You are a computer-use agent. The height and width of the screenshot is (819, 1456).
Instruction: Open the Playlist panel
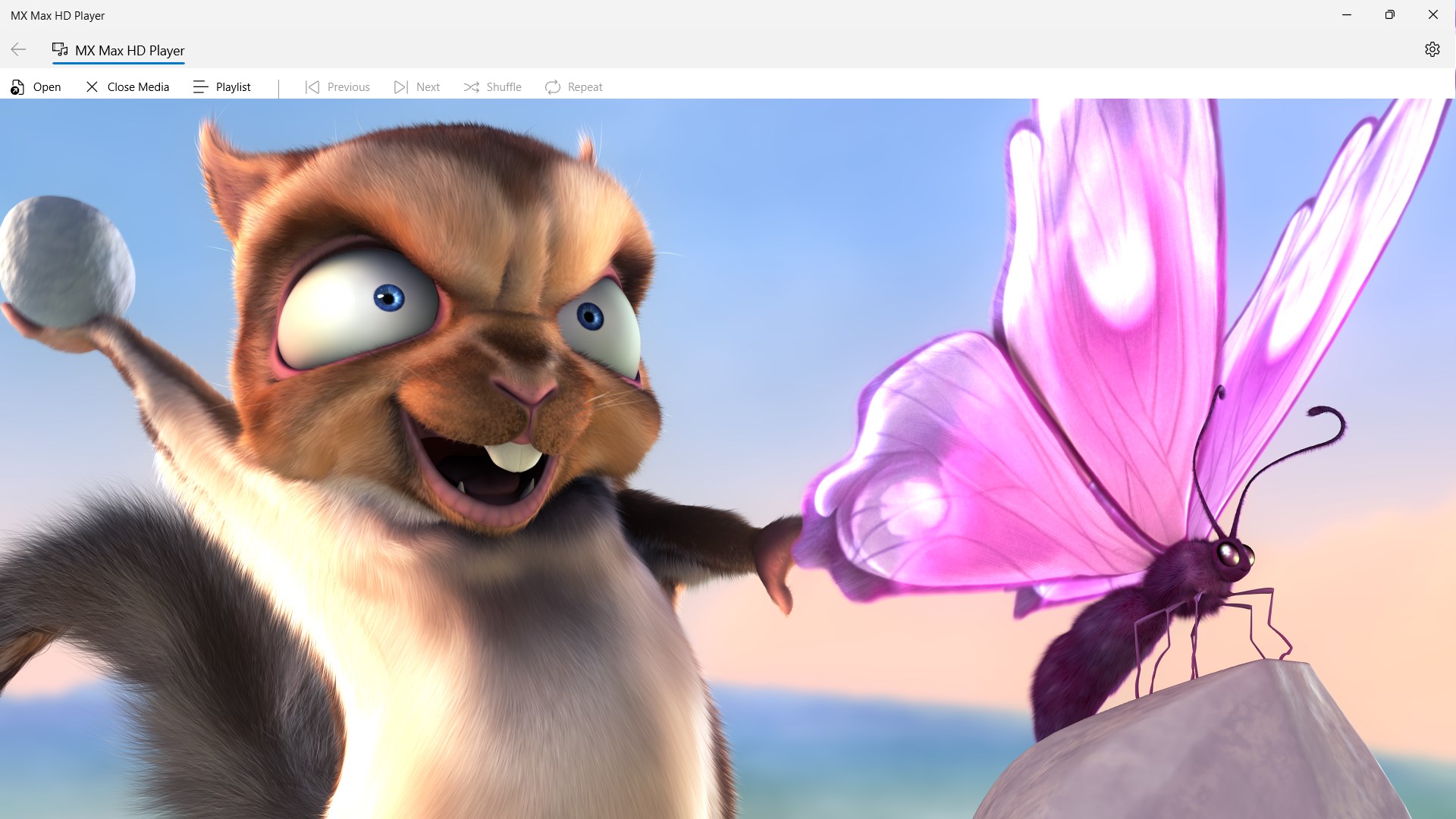click(x=199, y=86)
